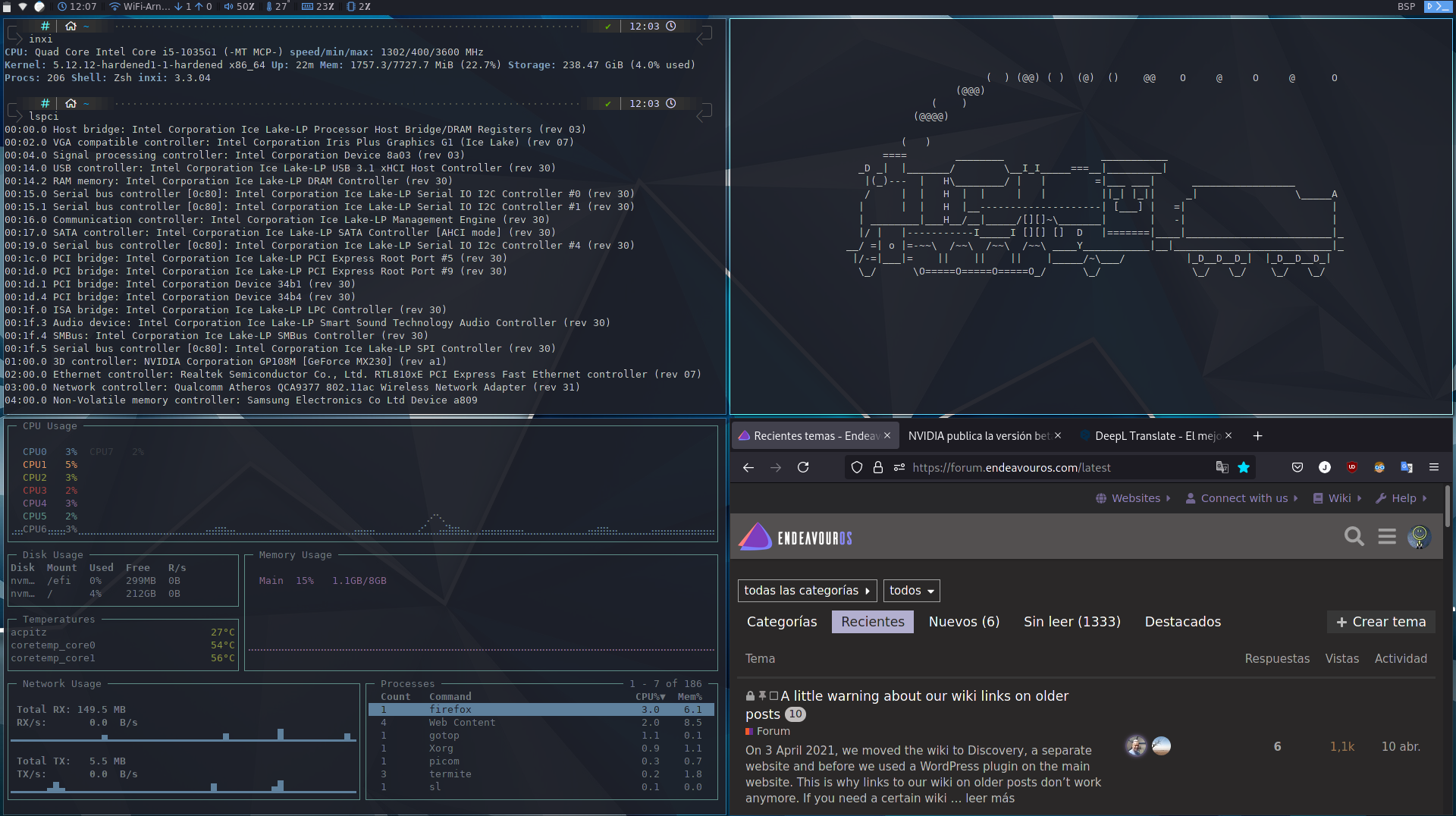Sort topics by Actividad column
This screenshot has height=816, width=1456.
coord(1401,658)
